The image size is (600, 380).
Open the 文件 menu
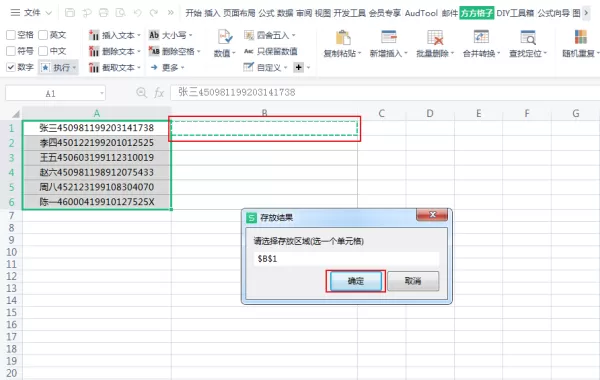31,13
